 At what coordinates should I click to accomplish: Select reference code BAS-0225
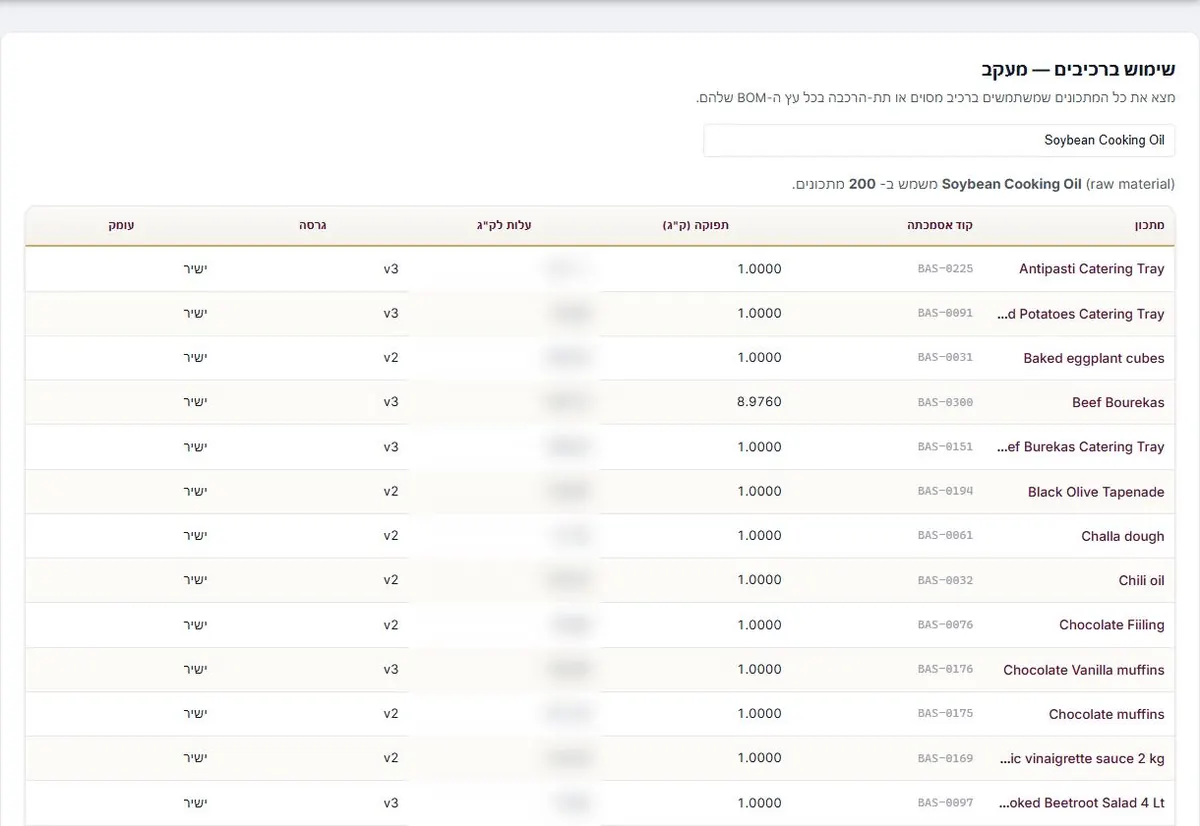(x=945, y=269)
